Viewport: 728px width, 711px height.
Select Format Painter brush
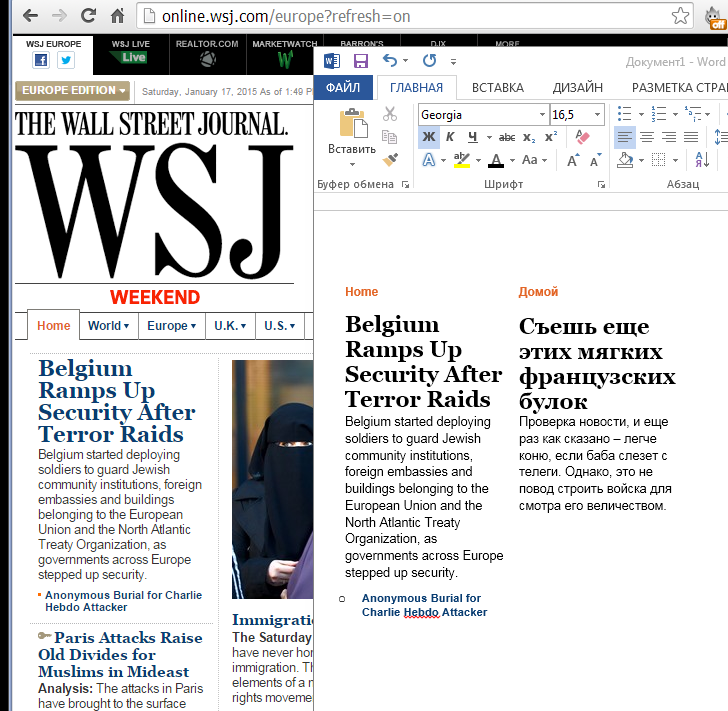point(390,160)
